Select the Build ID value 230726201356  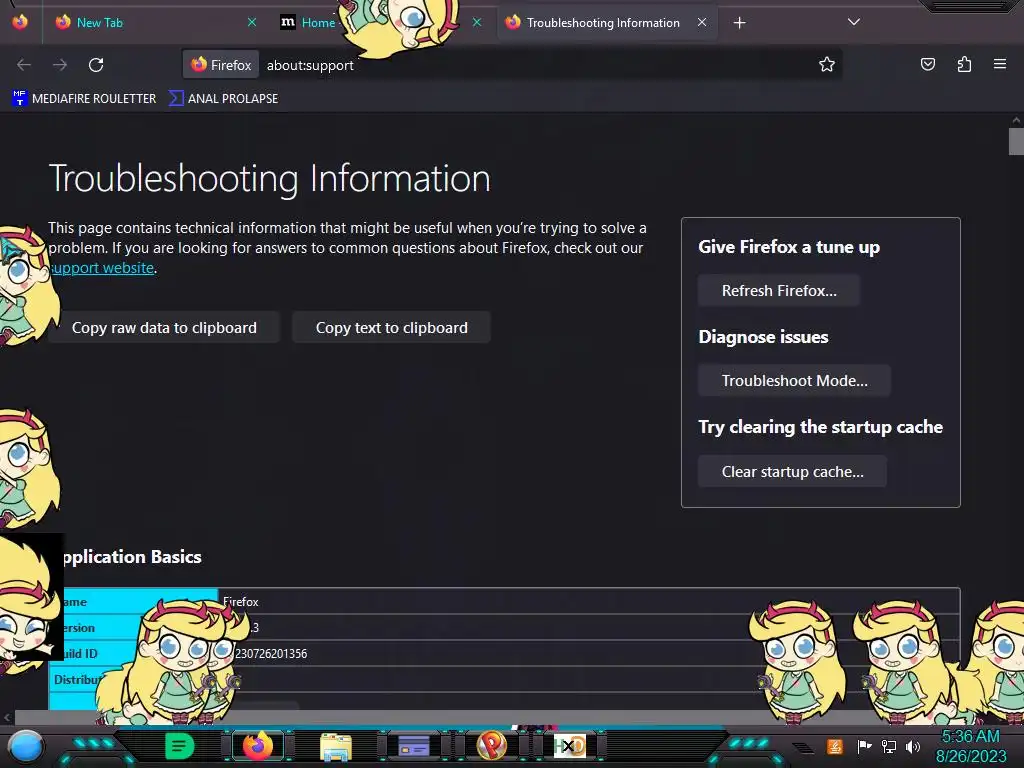tap(270, 654)
